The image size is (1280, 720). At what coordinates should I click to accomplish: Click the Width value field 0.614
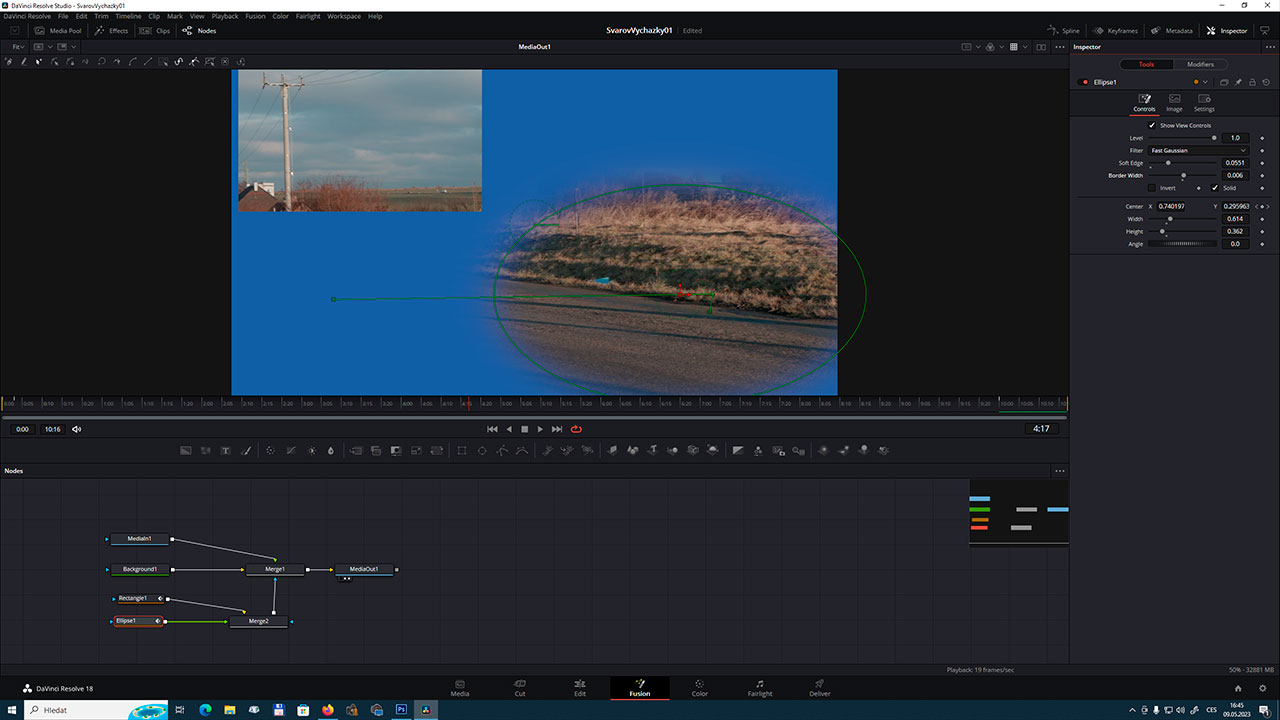tap(1235, 219)
